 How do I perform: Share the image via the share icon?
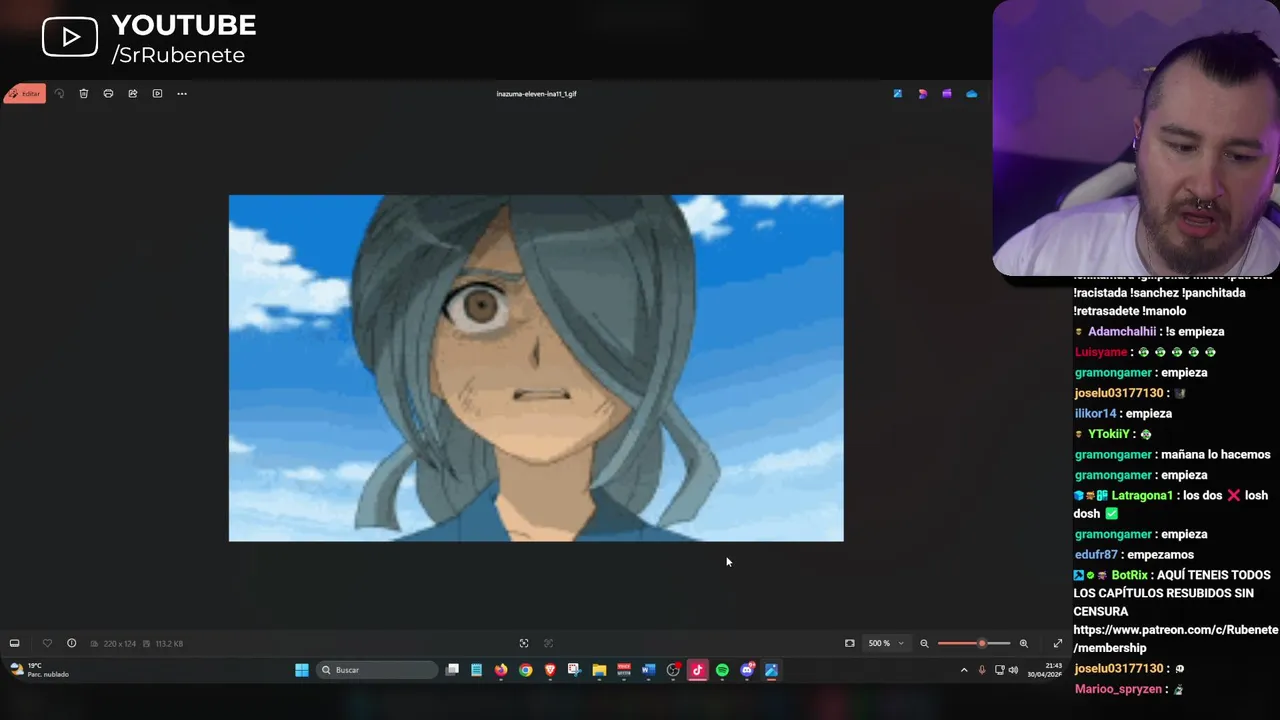(133, 94)
